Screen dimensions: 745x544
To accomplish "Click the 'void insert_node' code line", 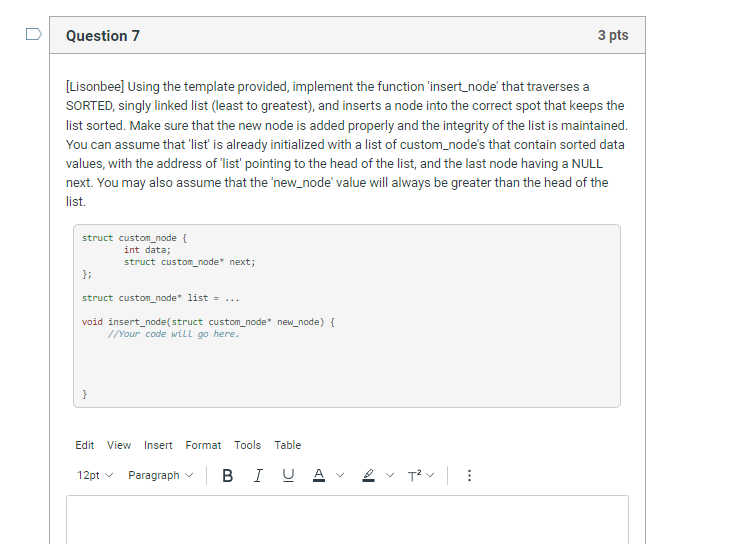I will pyautogui.click(x=208, y=322).
